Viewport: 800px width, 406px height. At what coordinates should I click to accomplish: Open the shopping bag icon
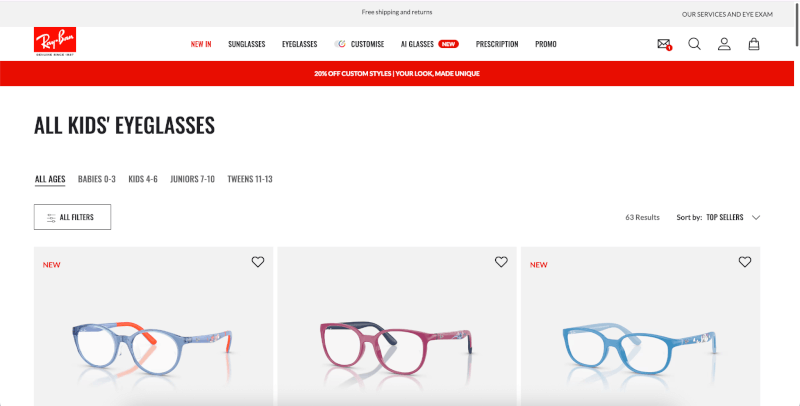[754, 44]
